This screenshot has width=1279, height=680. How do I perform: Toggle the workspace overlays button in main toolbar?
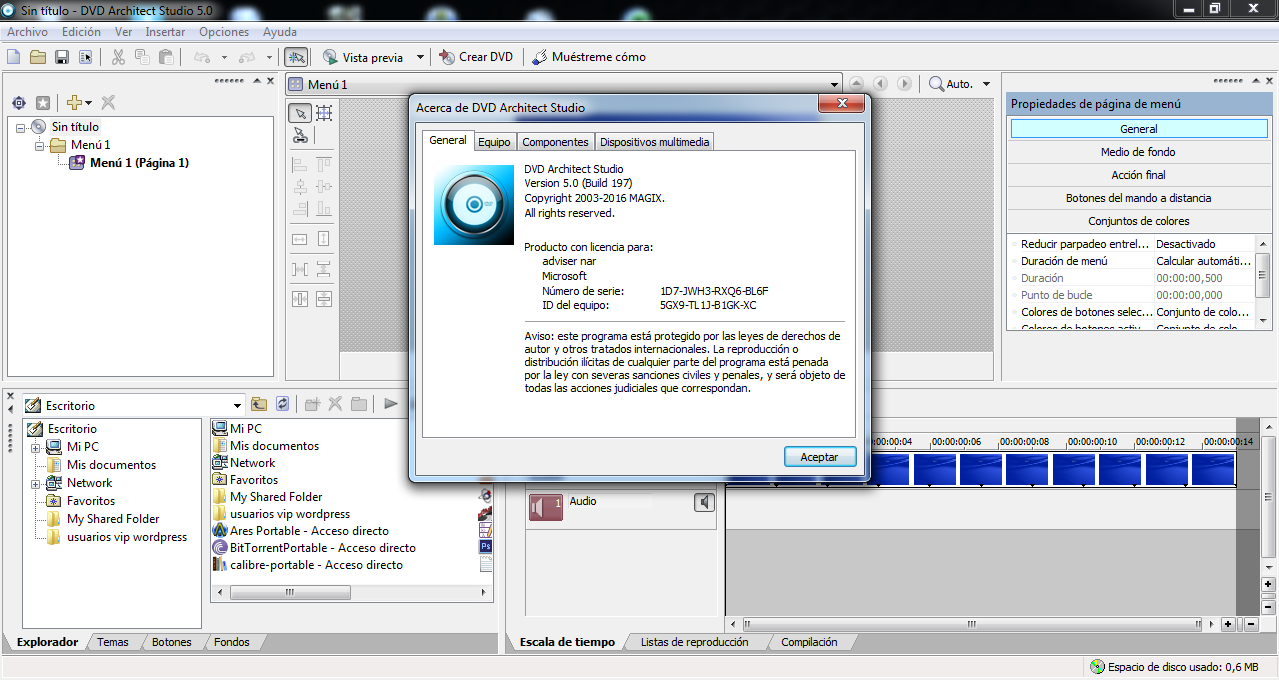296,57
